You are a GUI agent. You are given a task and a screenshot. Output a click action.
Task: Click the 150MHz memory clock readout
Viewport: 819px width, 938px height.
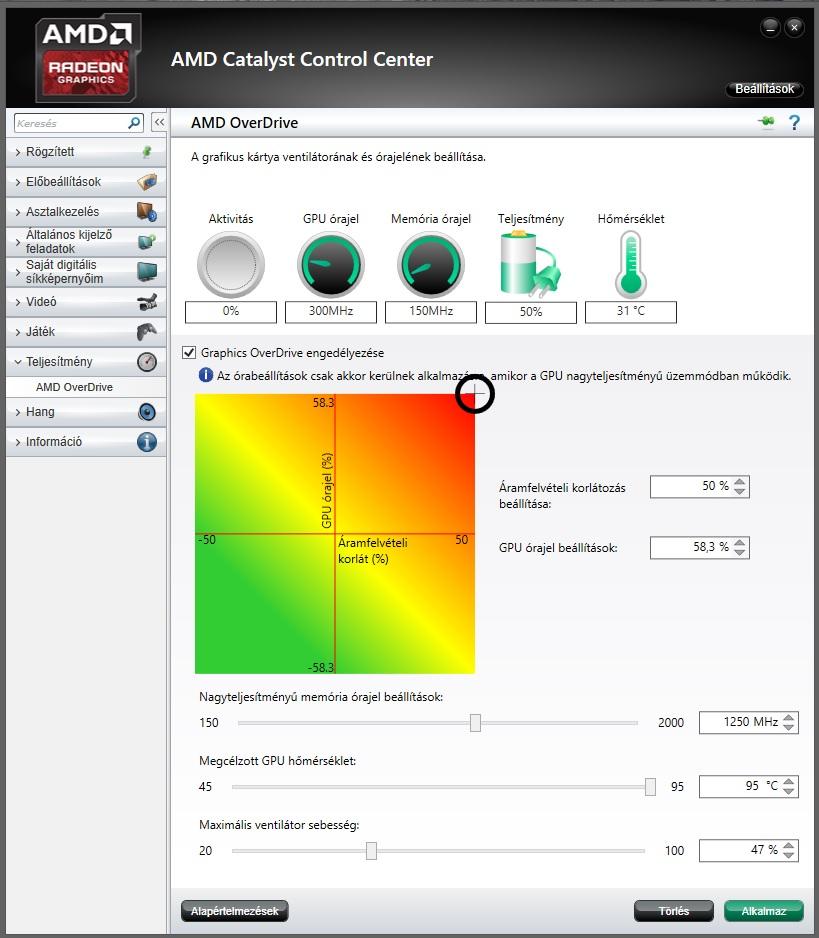coord(431,312)
